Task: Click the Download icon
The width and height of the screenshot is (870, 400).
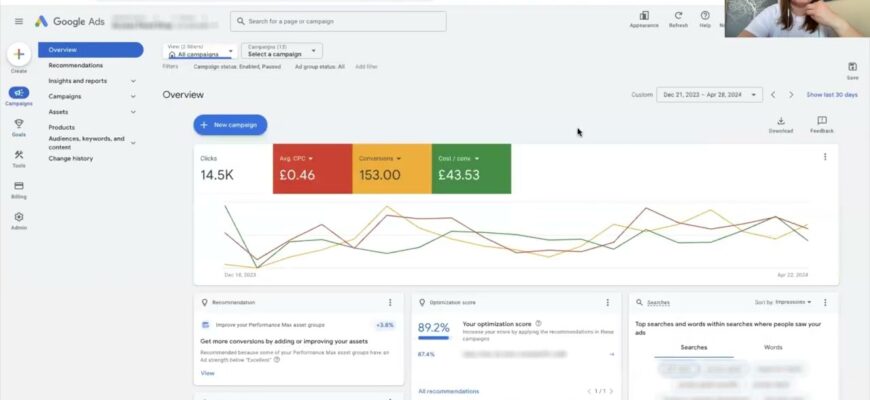Action: click(x=781, y=122)
